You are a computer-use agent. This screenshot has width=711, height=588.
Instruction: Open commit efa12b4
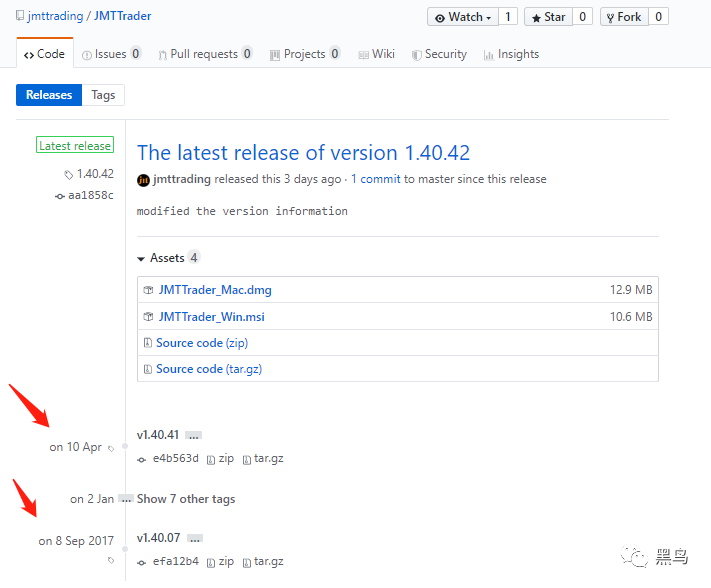pyautogui.click(x=175, y=561)
